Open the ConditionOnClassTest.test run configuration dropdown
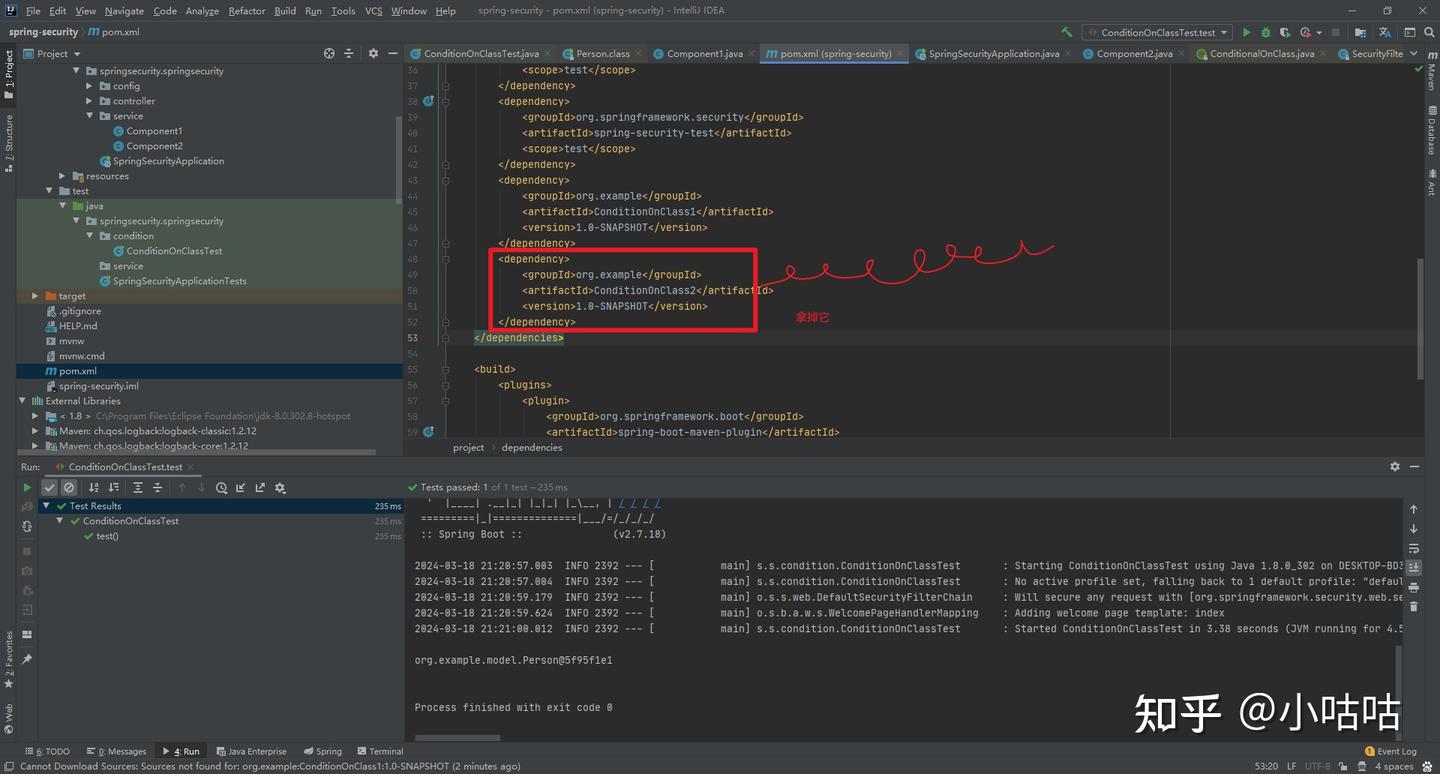Screen dimensions: 1440x774 click(1158, 32)
